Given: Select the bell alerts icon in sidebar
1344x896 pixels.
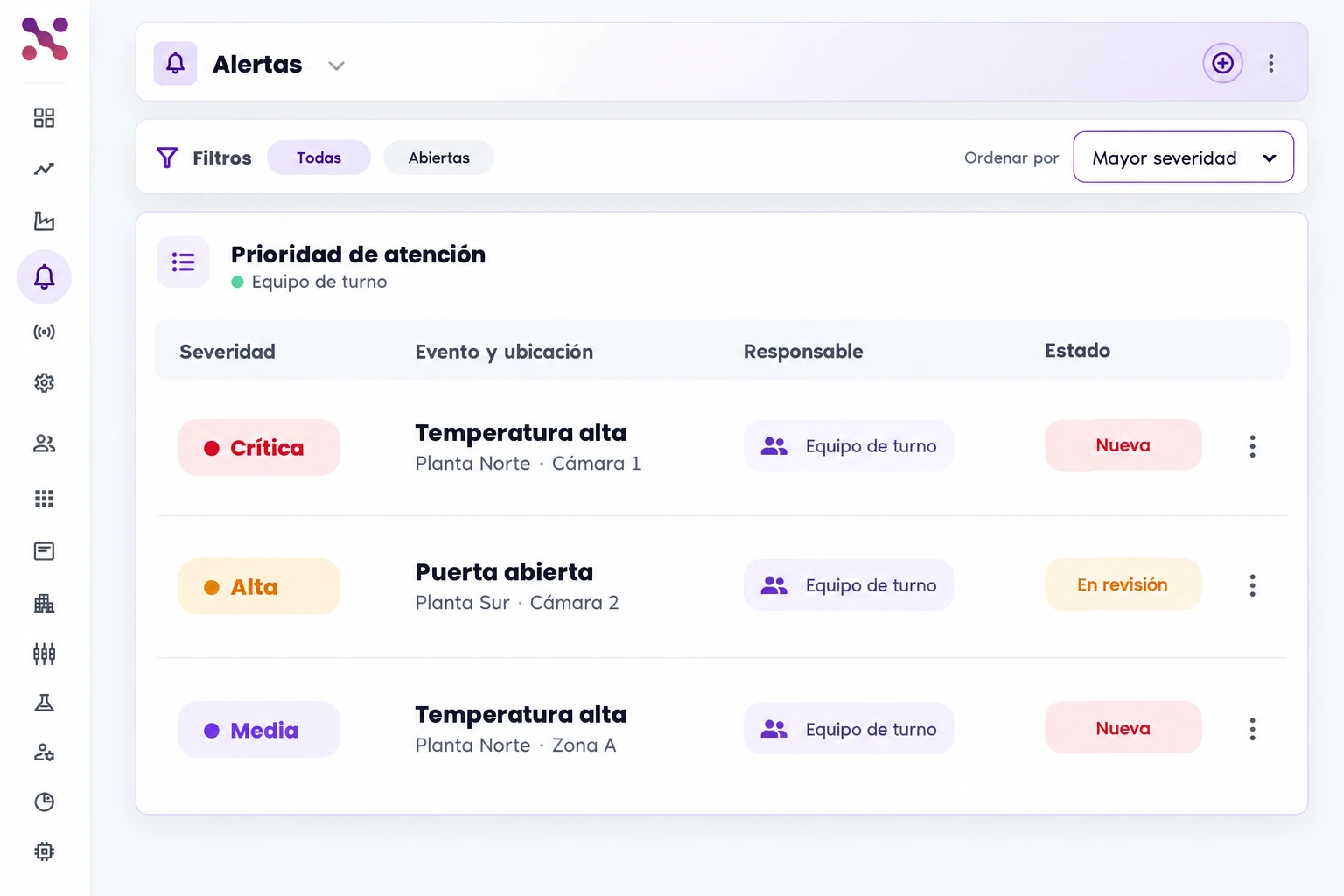Looking at the screenshot, I should point(44,277).
